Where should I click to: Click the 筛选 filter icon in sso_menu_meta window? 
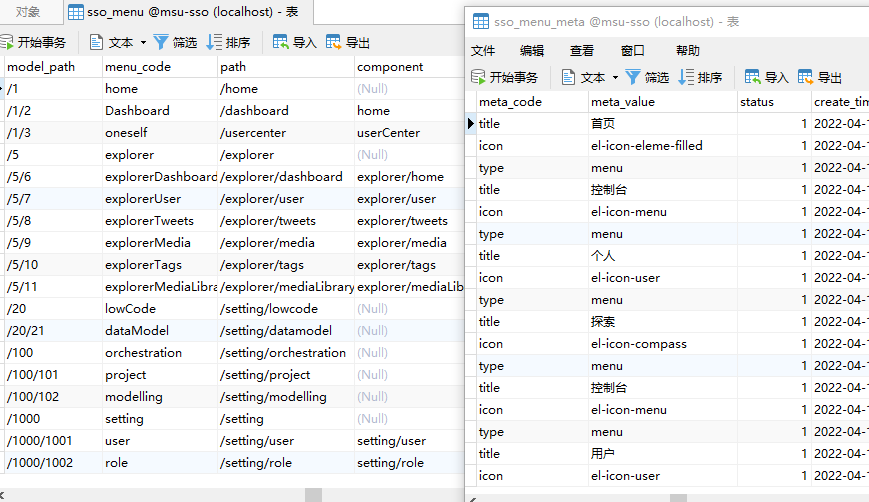click(x=633, y=77)
